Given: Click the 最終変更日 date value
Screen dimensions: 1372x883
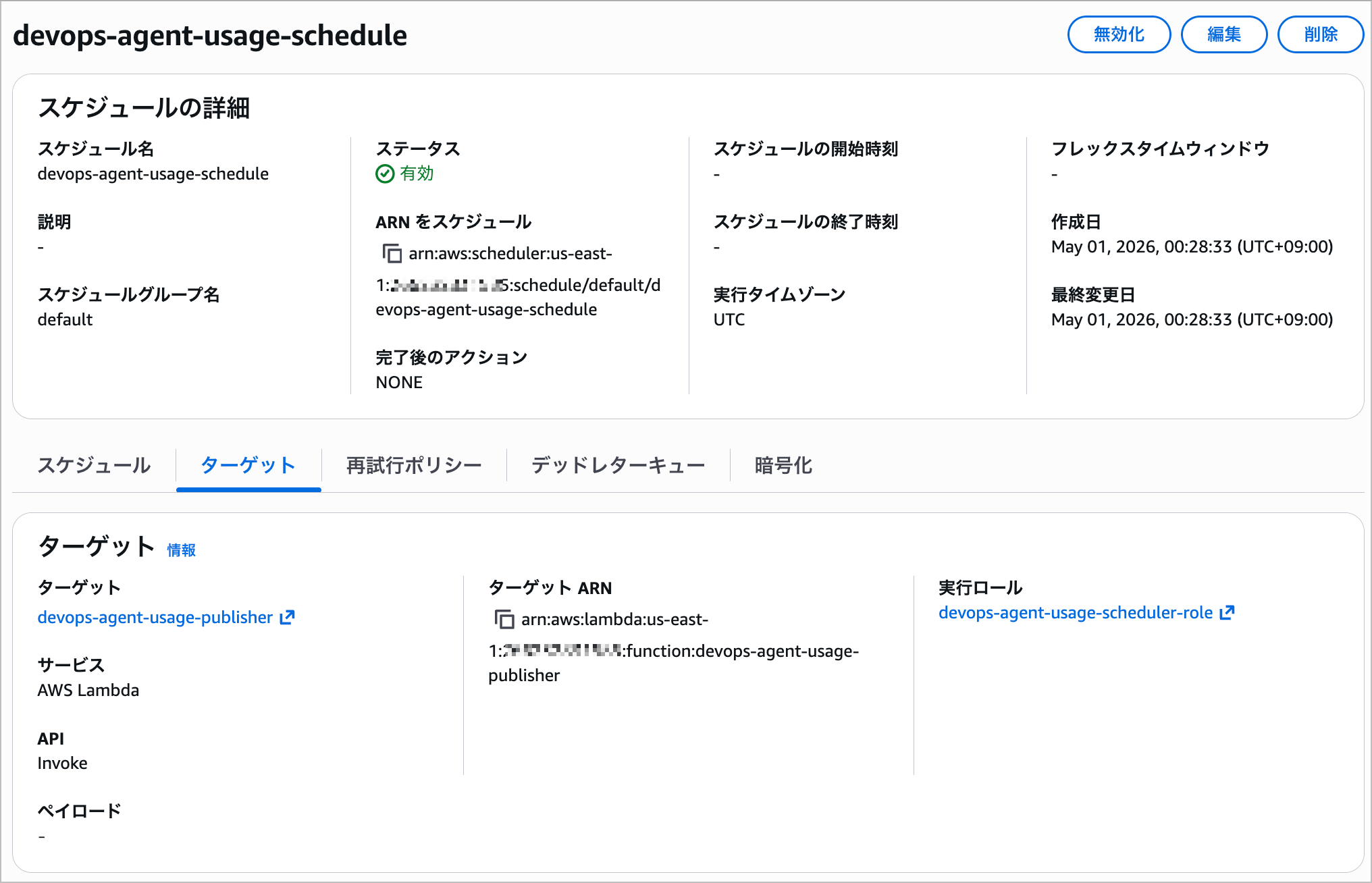Looking at the screenshot, I should [1192, 319].
